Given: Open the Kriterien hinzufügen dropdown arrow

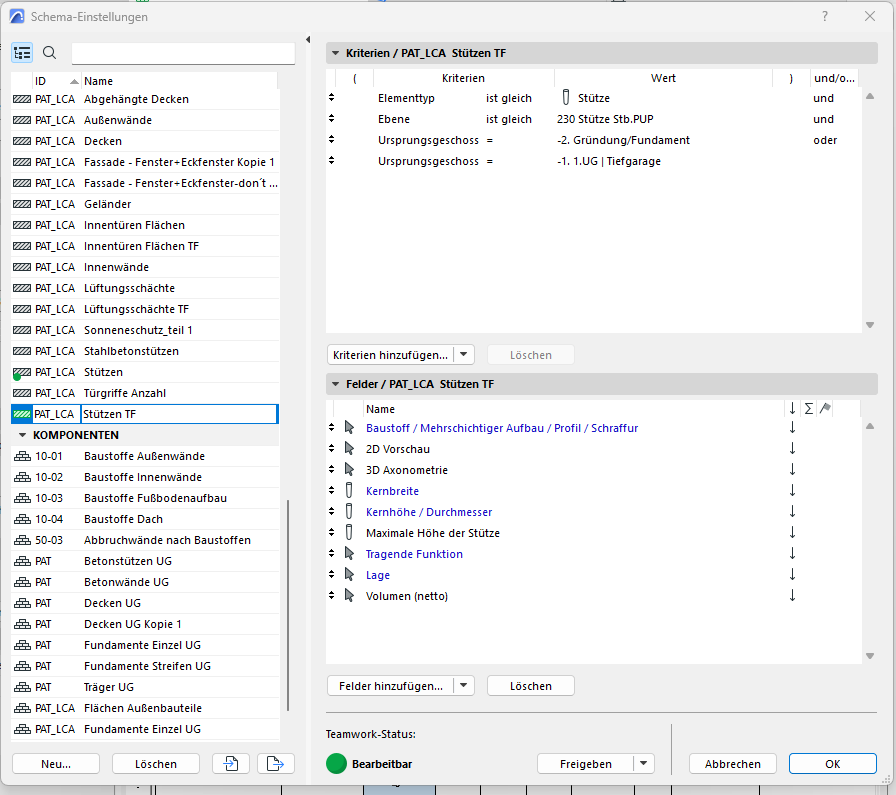Looking at the screenshot, I should 464,354.
